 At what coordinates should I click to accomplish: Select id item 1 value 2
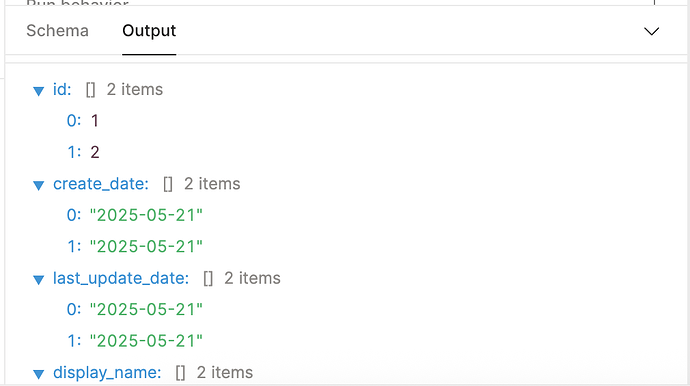click(x=95, y=152)
